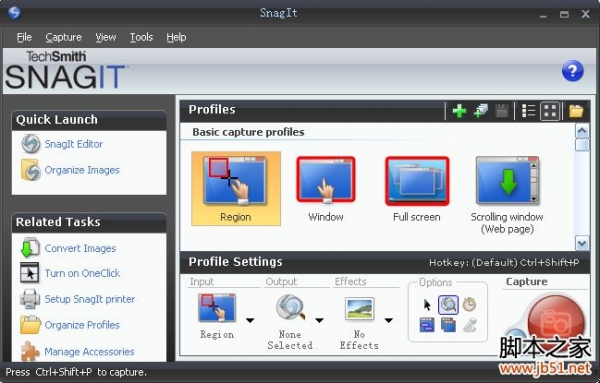Viewport: 600px width, 383px height.
Task: Select the Window capture profile
Action: click(x=326, y=189)
